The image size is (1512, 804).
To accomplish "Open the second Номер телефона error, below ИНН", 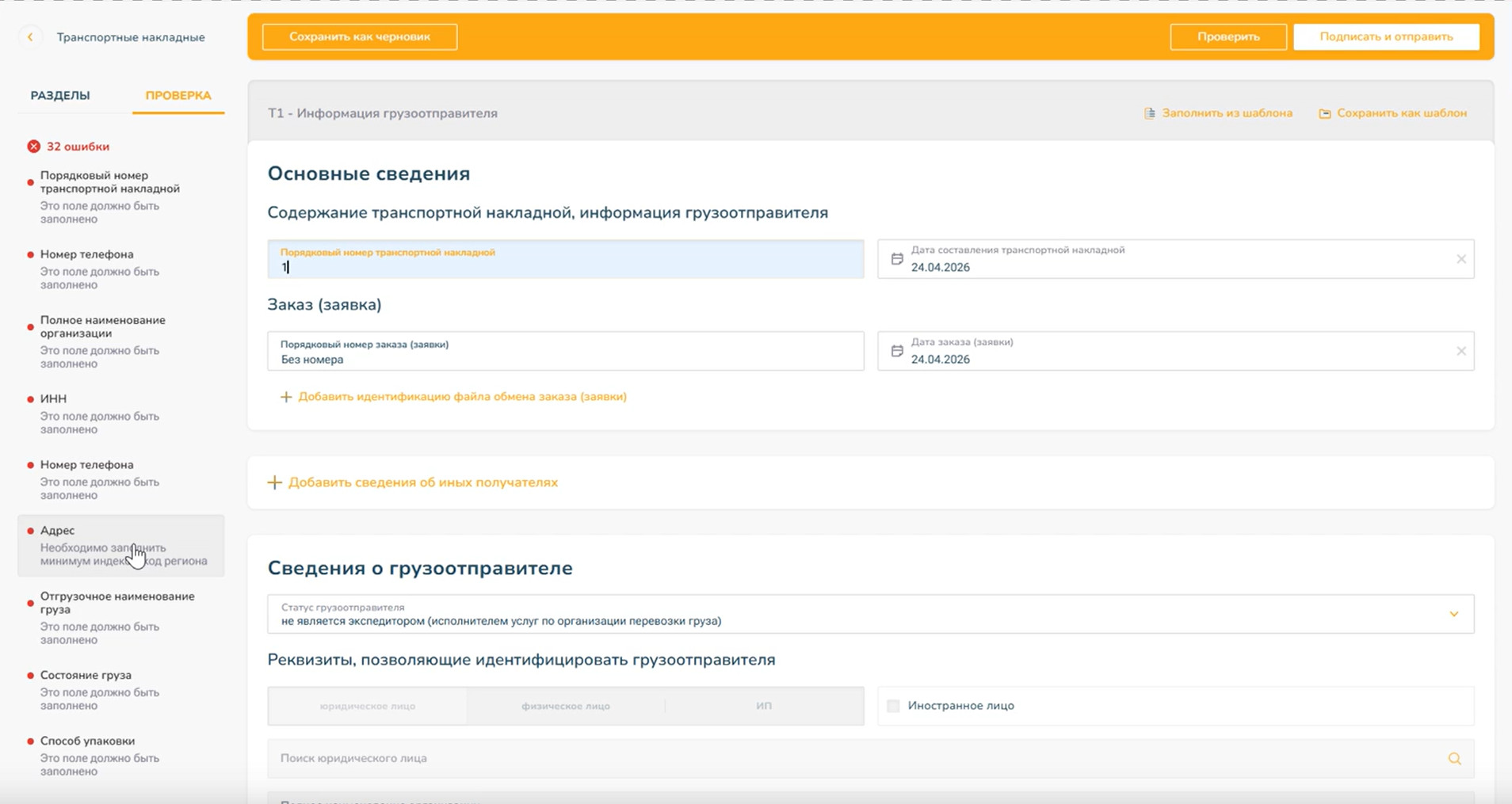I will (x=120, y=479).
